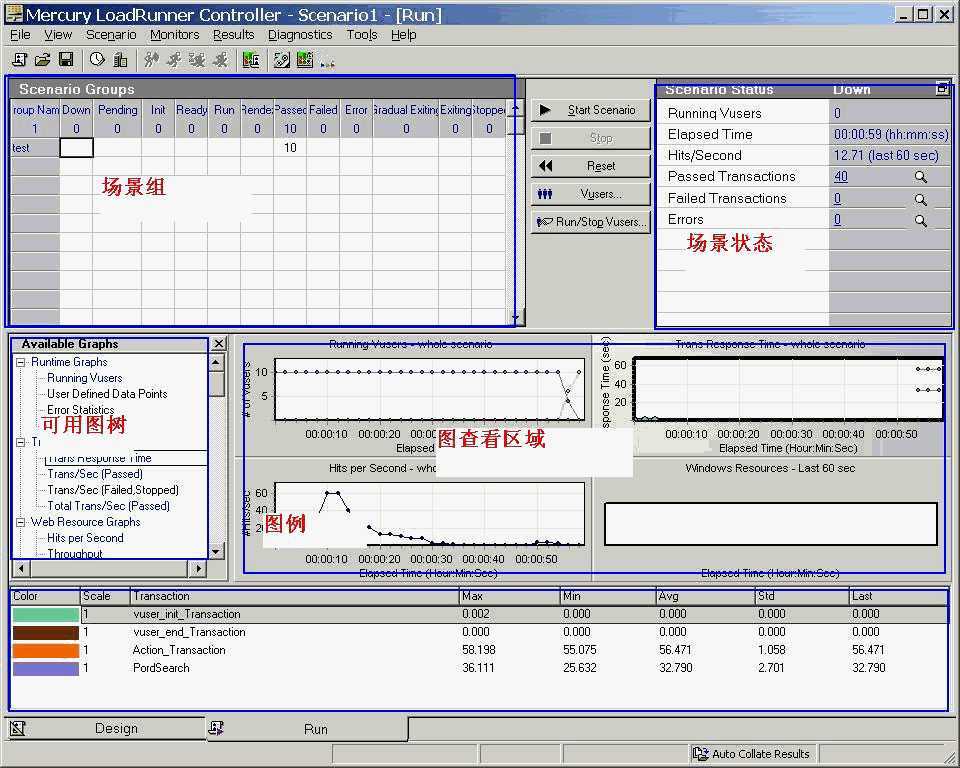Screen dimensions: 960x768
Task: Click magnifier icon in the Errors row
Action: (921, 220)
